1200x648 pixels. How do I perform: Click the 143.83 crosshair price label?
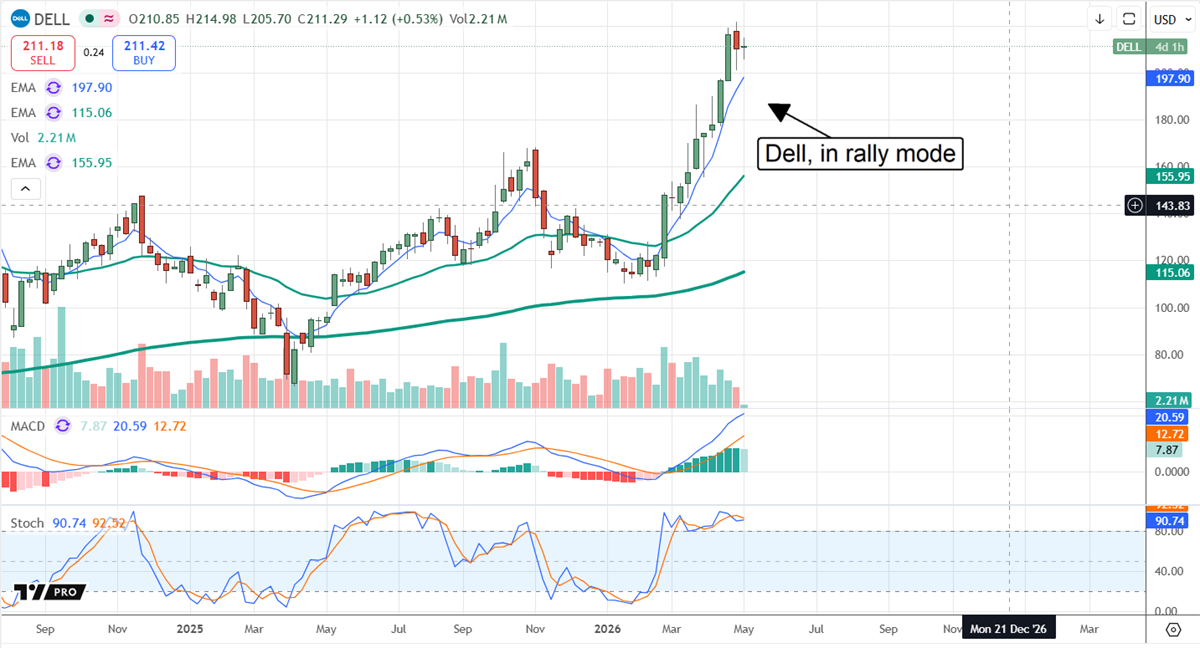[x=1172, y=205]
